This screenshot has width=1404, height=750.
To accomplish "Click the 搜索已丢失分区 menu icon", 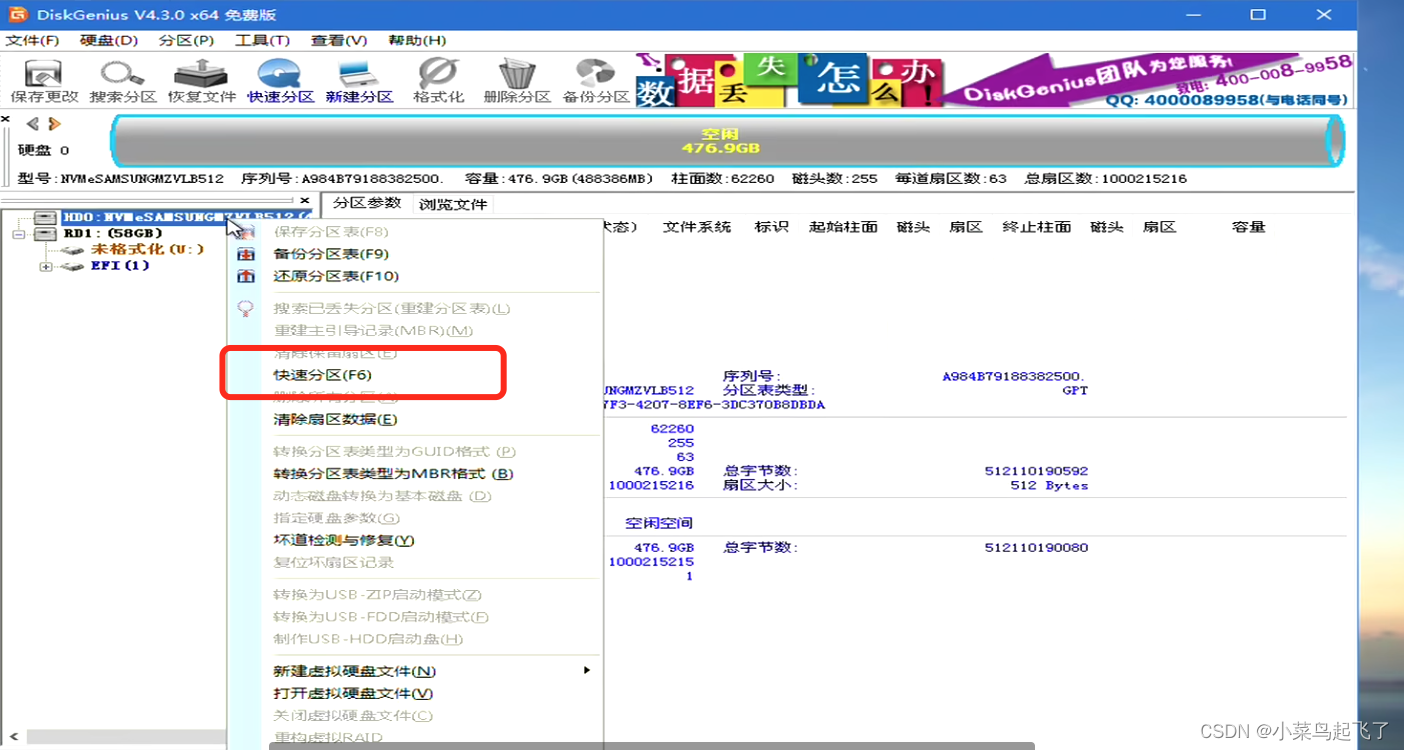I will click(x=246, y=308).
